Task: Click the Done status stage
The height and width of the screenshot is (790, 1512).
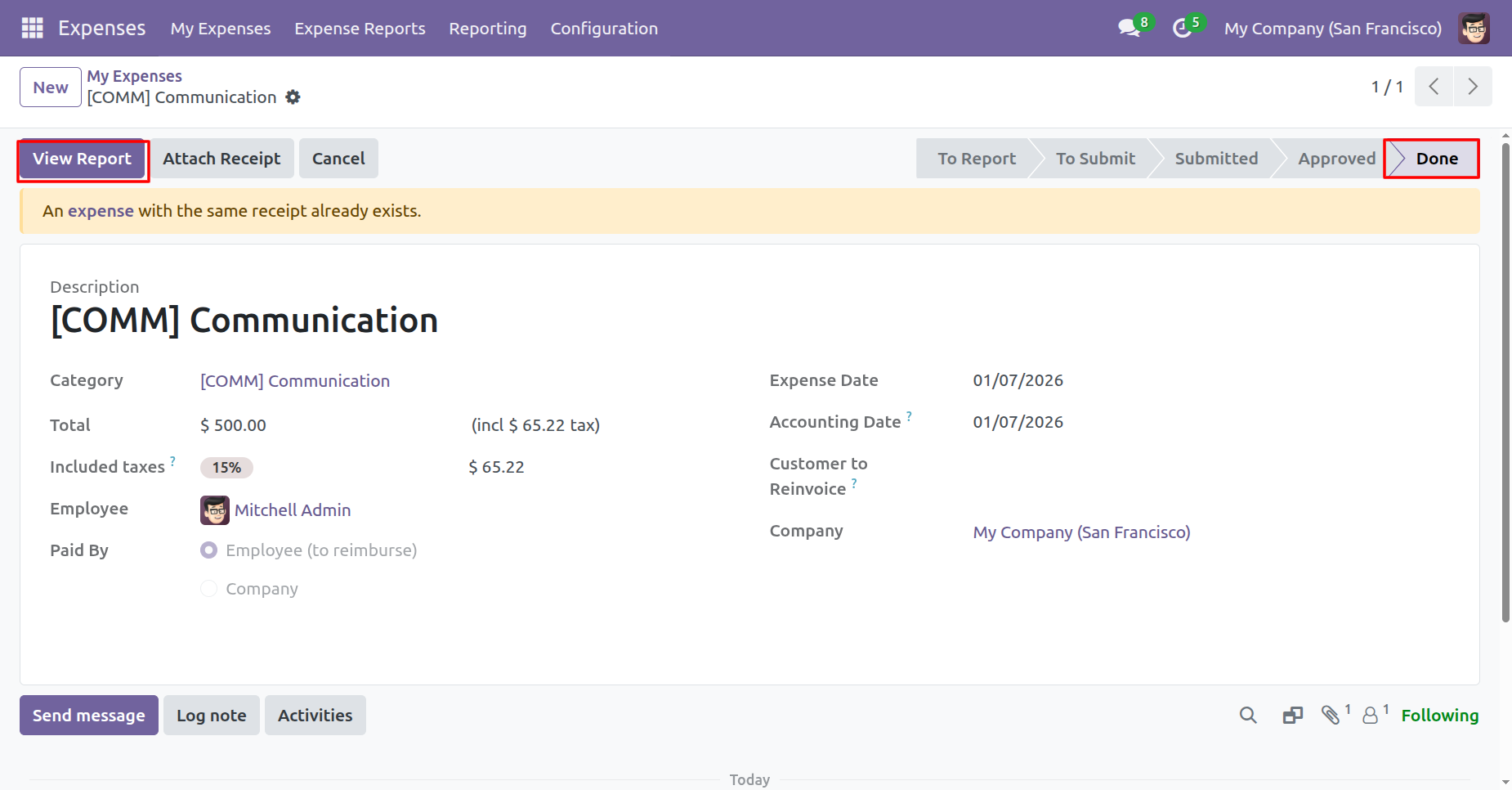Action: pyautogui.click(x=1436, y=159)
